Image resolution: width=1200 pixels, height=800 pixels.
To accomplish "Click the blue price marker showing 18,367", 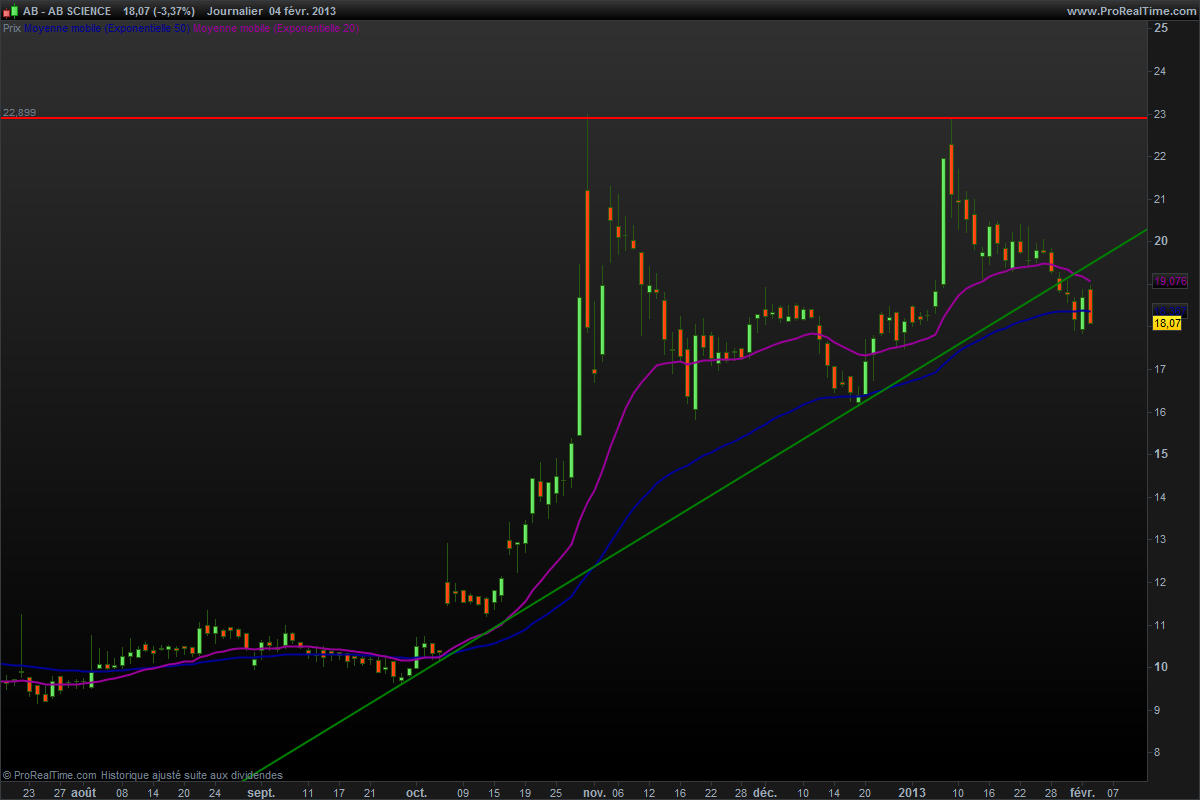I will click(1168, 309).
